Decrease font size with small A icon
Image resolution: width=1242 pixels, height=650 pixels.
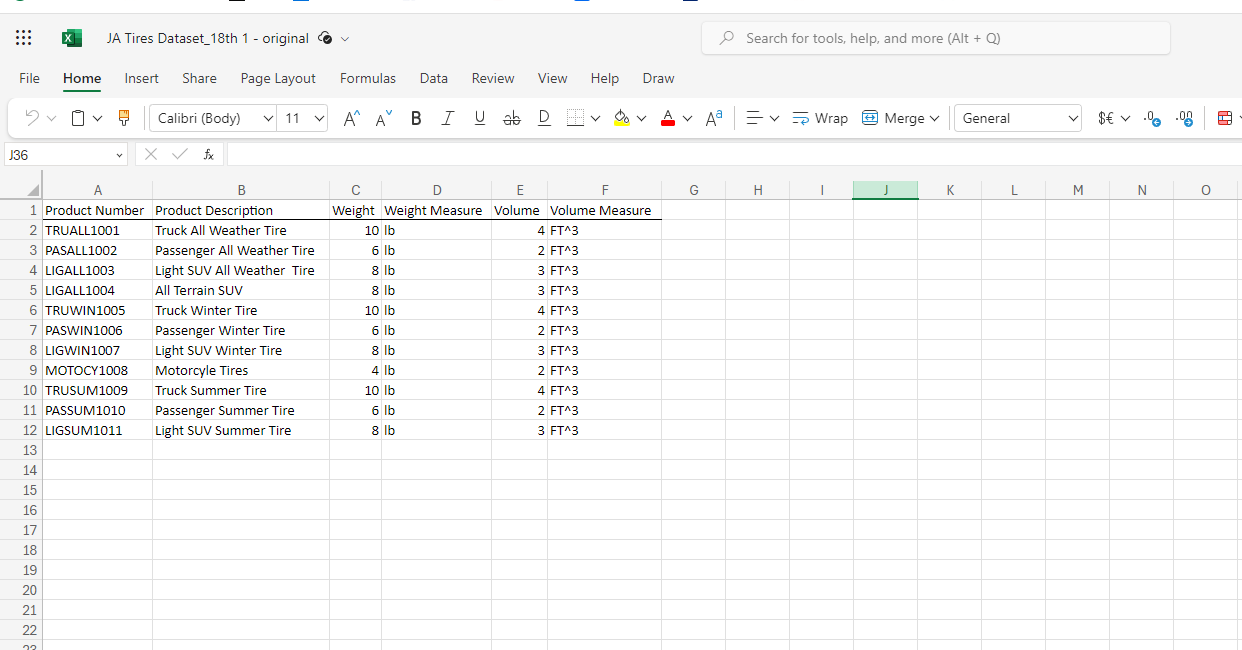click(x=384, y=118)
